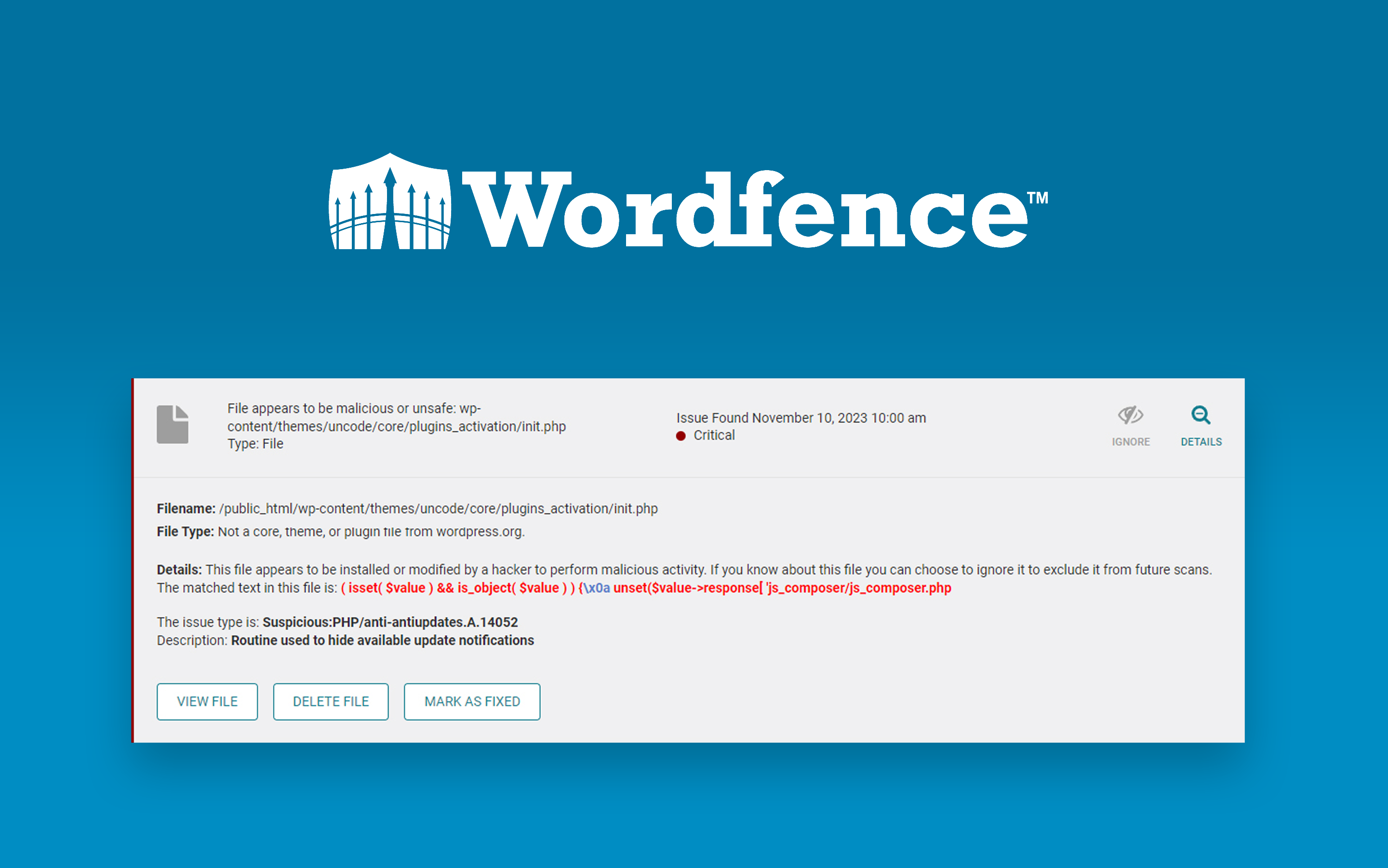Click the red matched code text
The height and width of the screenshot is (868, 1388).
pyautogui.click(x=646, y=588)
